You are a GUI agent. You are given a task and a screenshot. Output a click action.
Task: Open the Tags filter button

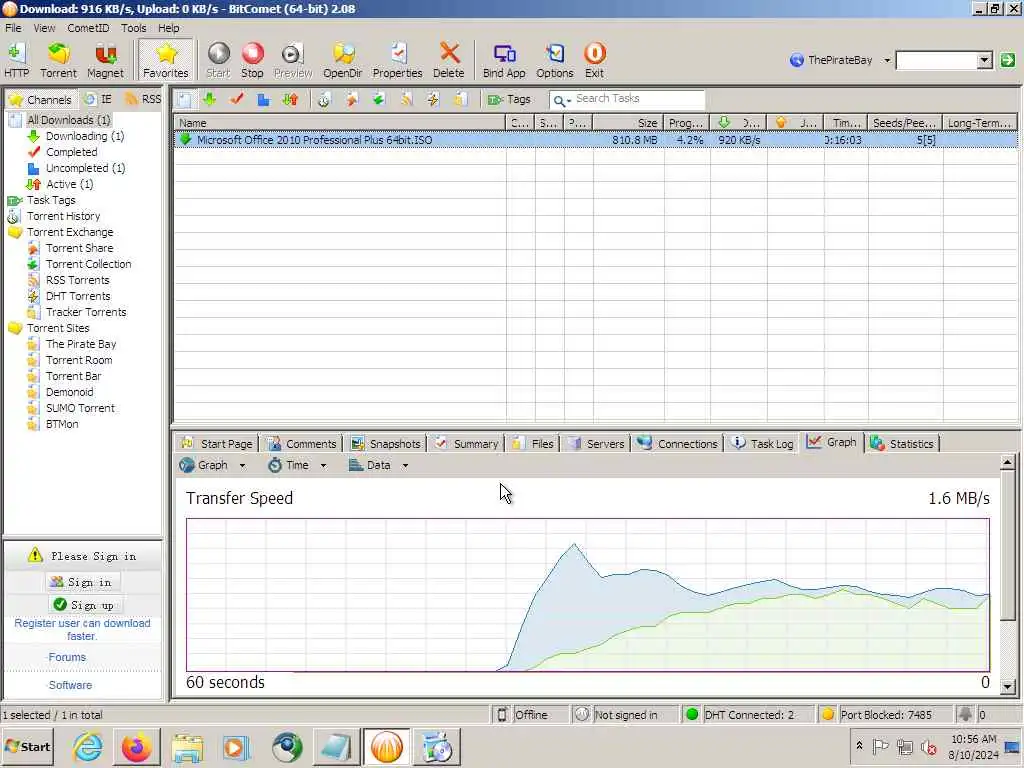pos(509,99)
